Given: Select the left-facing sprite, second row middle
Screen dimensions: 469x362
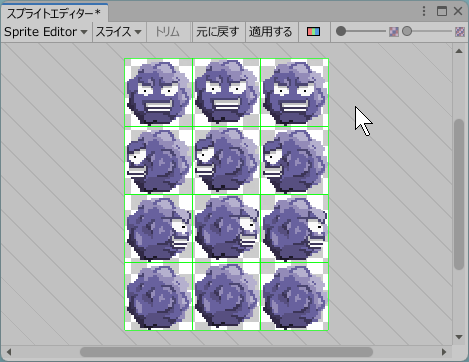Looking at the screenshot, I should [226, 160].
